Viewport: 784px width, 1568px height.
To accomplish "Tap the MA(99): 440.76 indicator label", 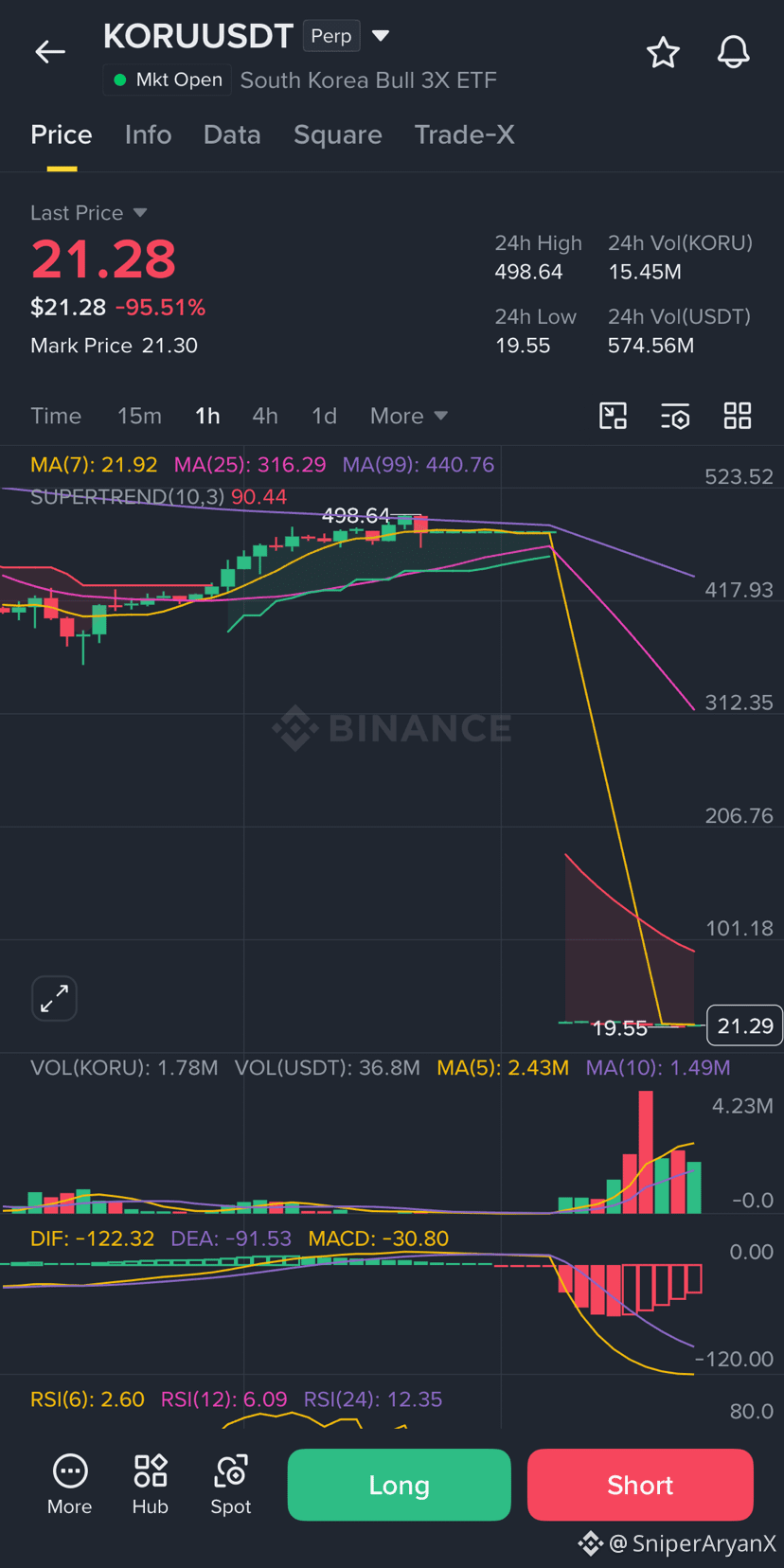I will pyautogui.click(x=419, y=465).
